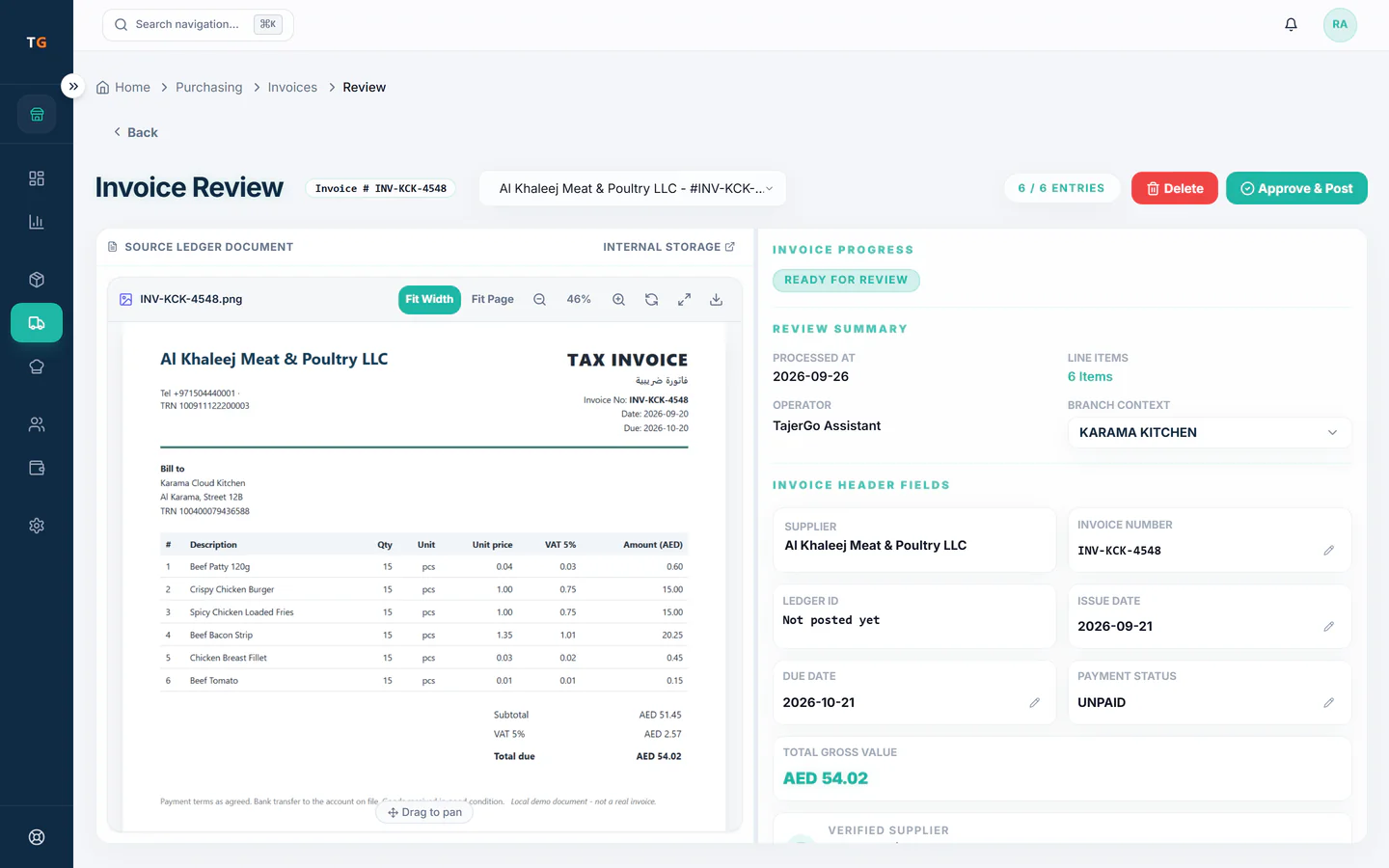Open the Branch Context dropdown

1210,432
